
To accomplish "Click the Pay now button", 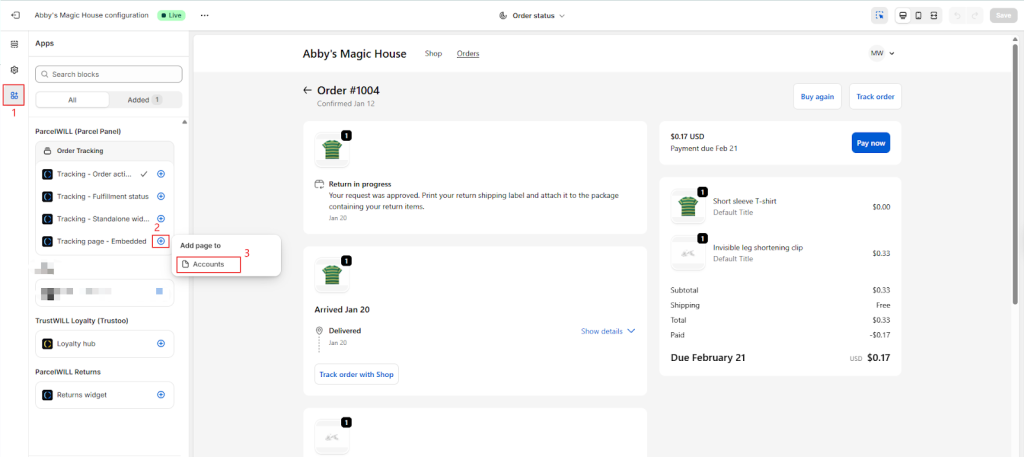I will [x=871, y=142].
